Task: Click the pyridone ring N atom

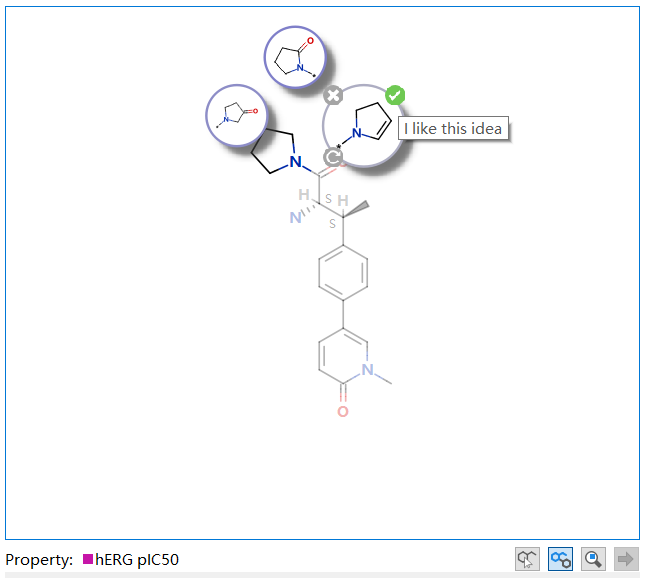Action: [x=367, y=370]
